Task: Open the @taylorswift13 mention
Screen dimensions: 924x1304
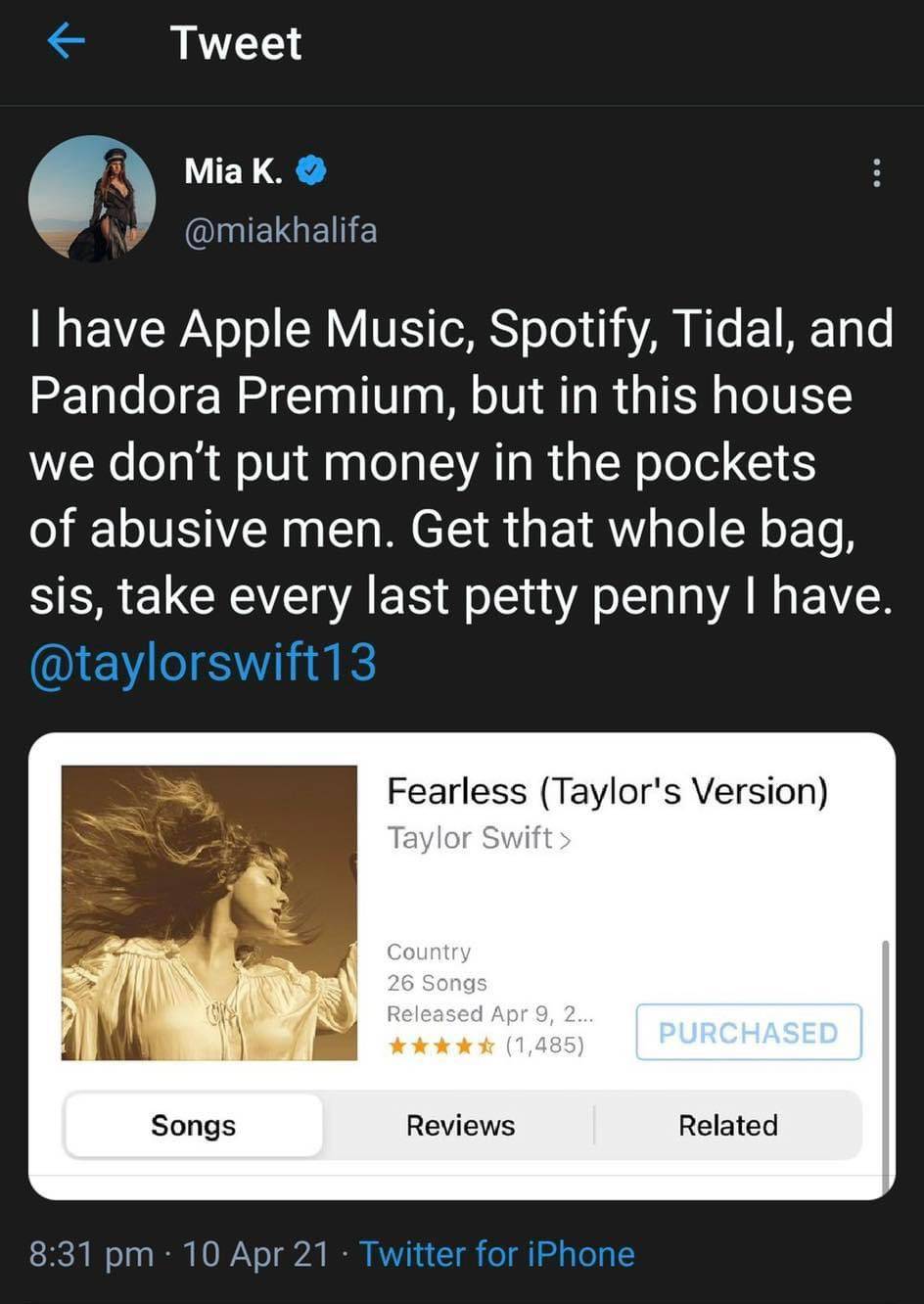Action: click(x=203, y=663)
